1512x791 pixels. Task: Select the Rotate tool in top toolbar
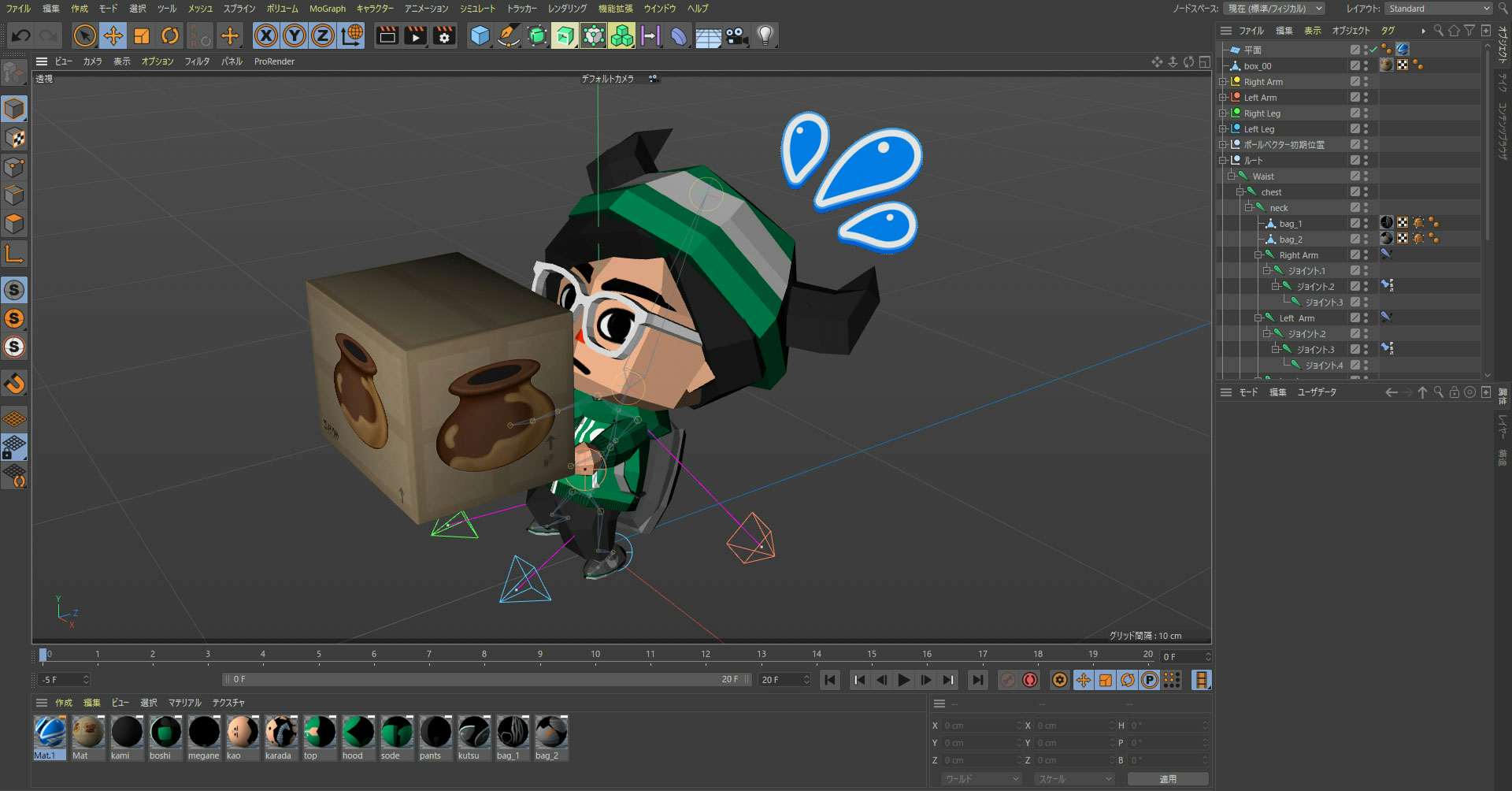click(x=170, y=35)
